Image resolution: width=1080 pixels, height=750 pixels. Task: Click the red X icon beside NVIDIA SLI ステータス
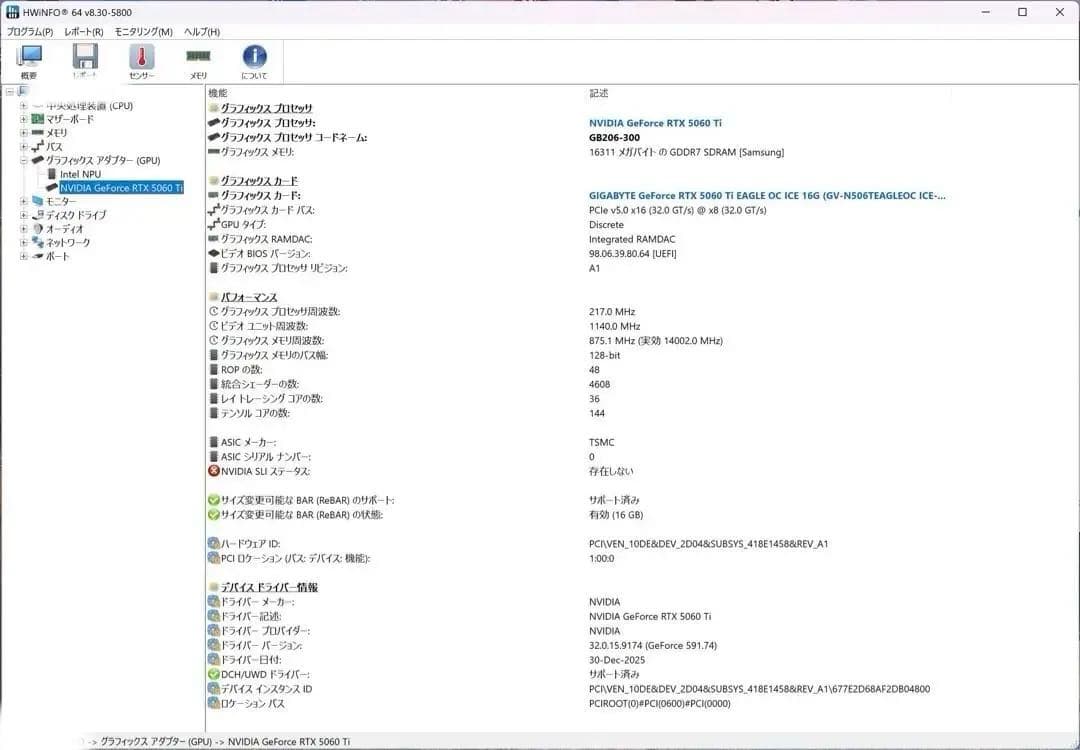point(214,471)
